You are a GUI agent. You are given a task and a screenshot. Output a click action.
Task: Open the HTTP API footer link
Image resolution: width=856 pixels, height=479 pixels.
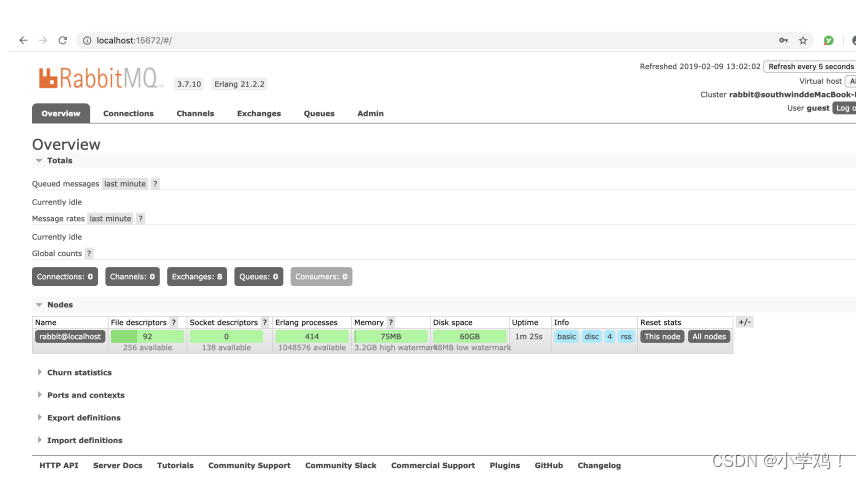pyautogui.click(x=58, y=465)
